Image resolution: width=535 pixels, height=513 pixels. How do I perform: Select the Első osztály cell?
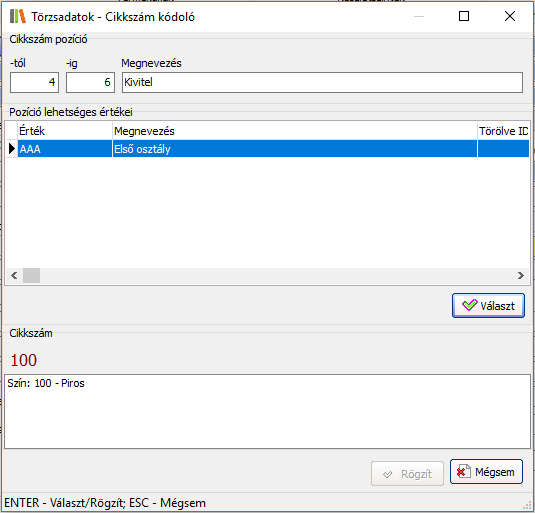295,149
